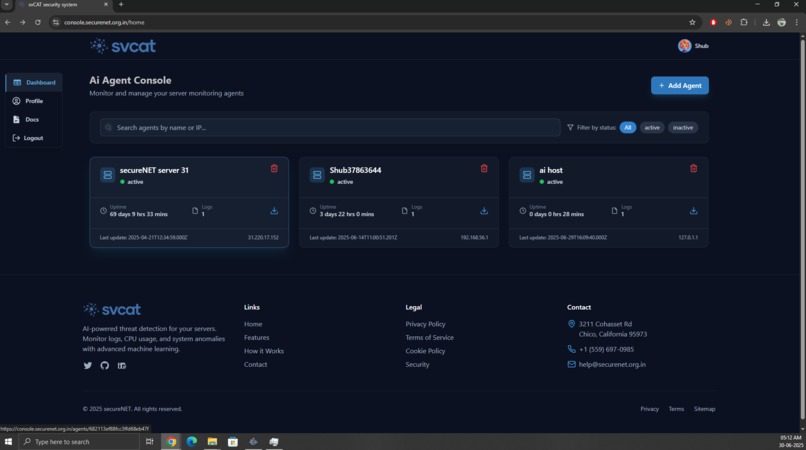The image size is (806, 450).
Task: Open Profile in the sidebar
Action: (34, 101)
